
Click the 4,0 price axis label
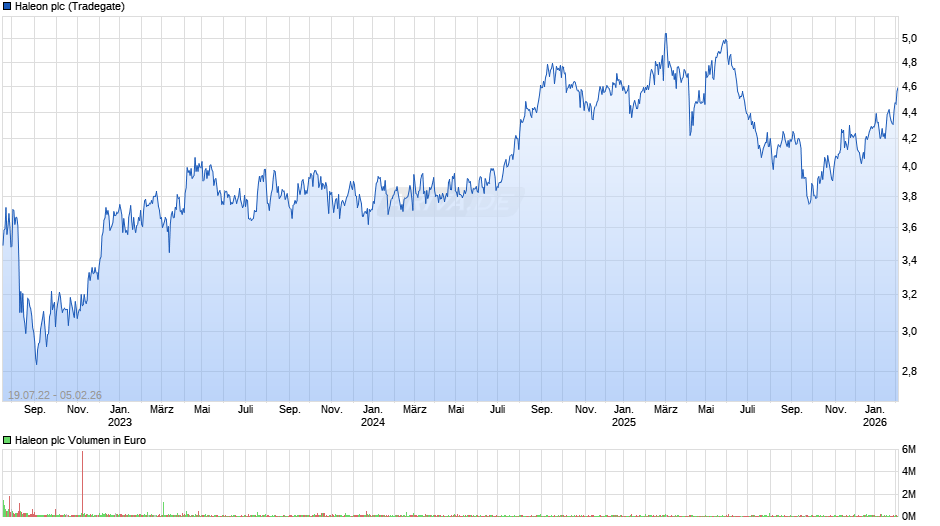[x=909, y=166]
